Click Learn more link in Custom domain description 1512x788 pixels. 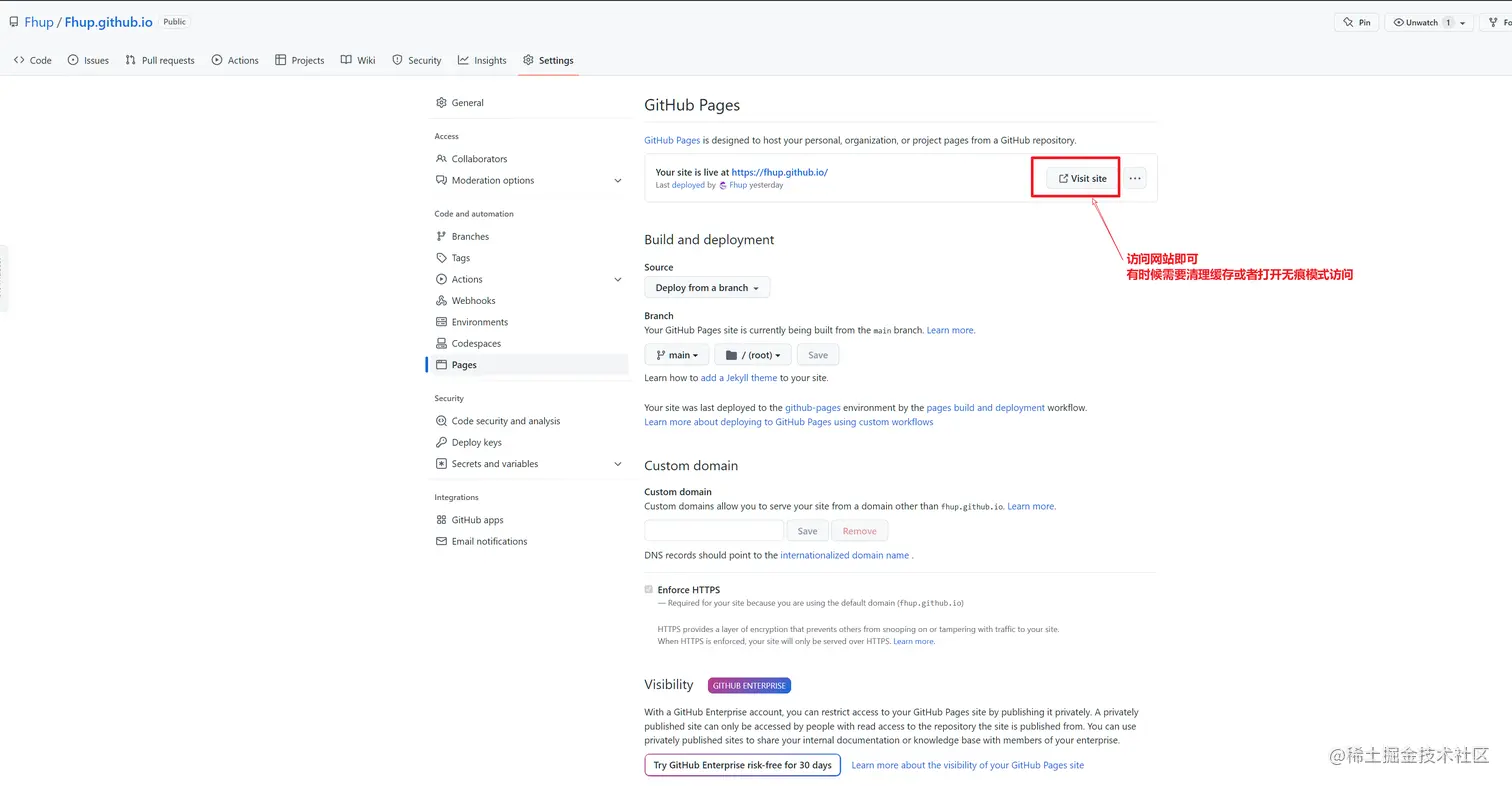click(x=1031, y=506)
